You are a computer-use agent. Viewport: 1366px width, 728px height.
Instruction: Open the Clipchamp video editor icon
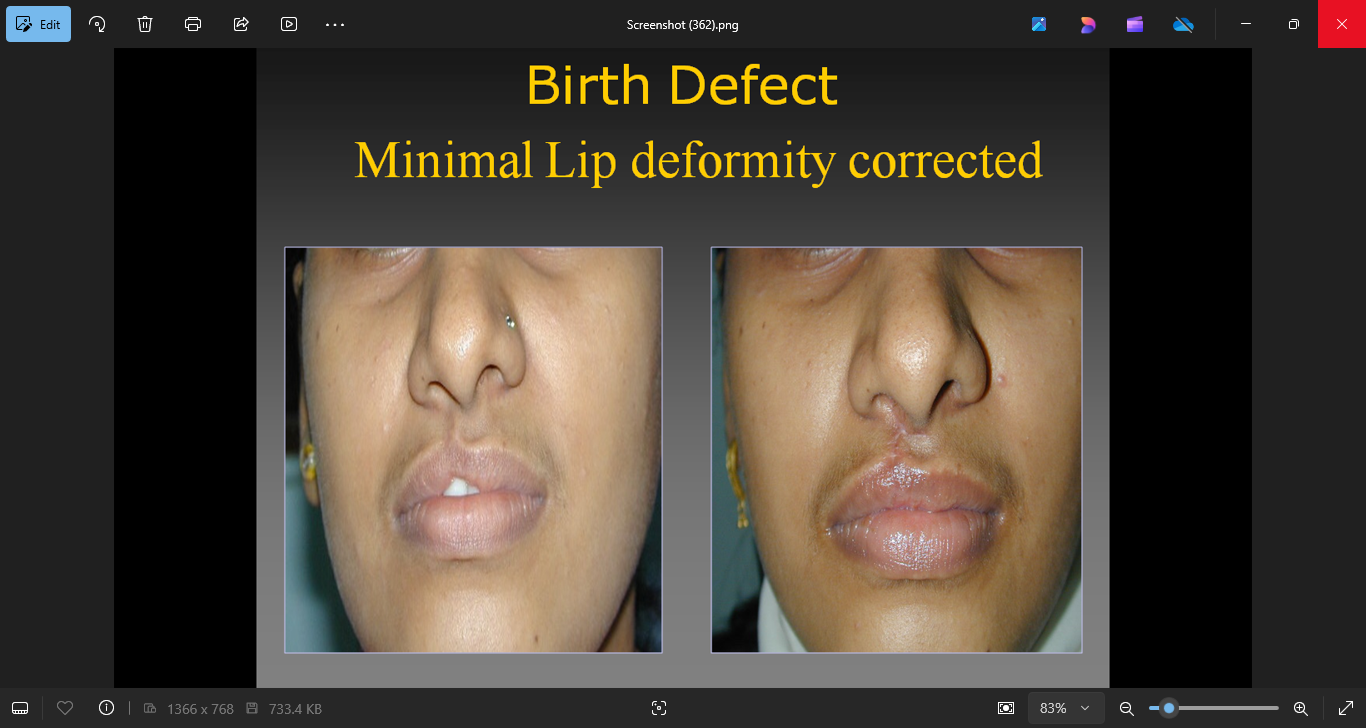1135,24
